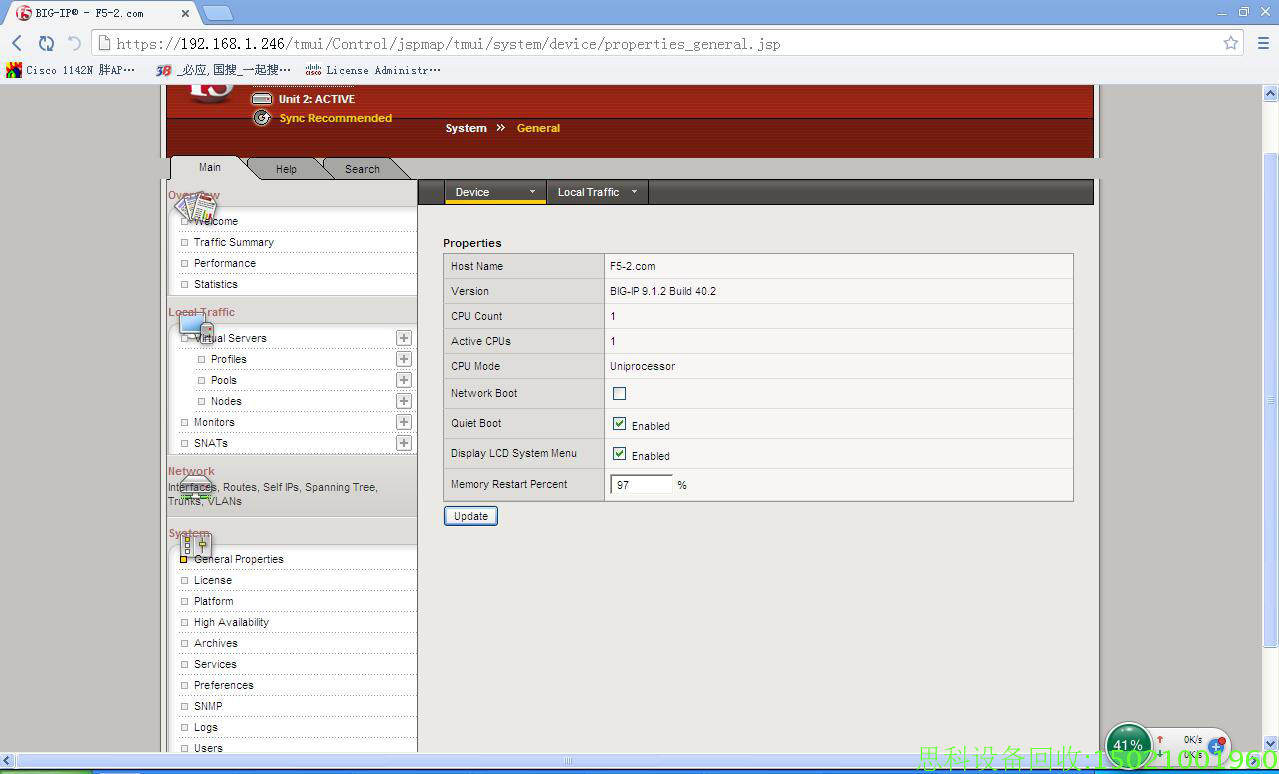Click the Sync Recommended status icon
This screenshot has height=774, width=1279.
261,118
